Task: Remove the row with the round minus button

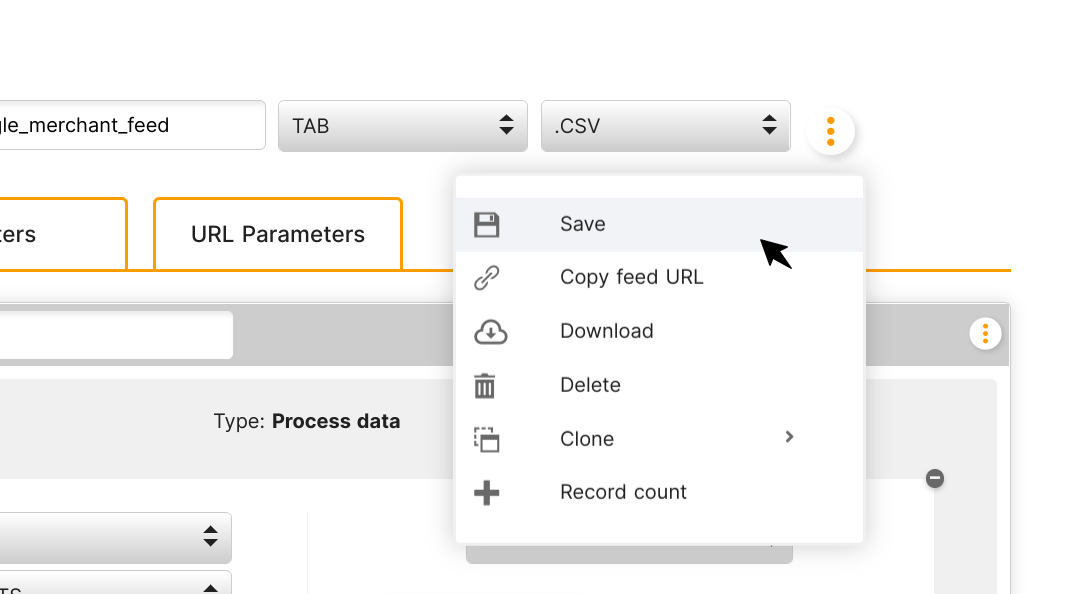Action: [x=935, y=478]
